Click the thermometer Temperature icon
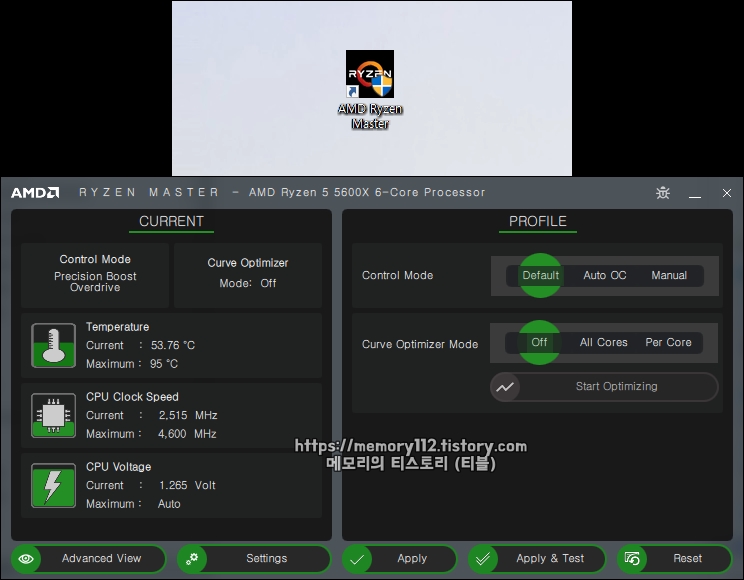Image resolution: width=744 pixels, height=580 pixels. (x=53, y=345)
